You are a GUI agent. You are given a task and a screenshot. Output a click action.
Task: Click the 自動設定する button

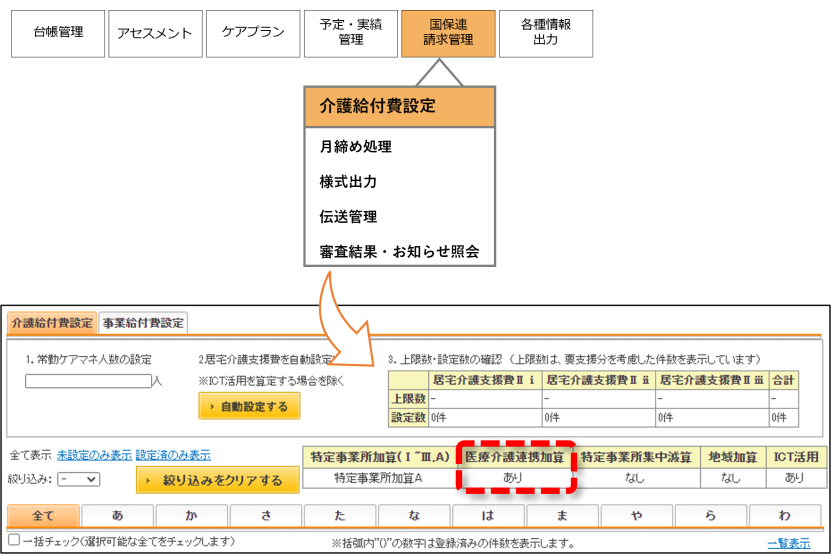pyautogui.click(x=249, y=406)
